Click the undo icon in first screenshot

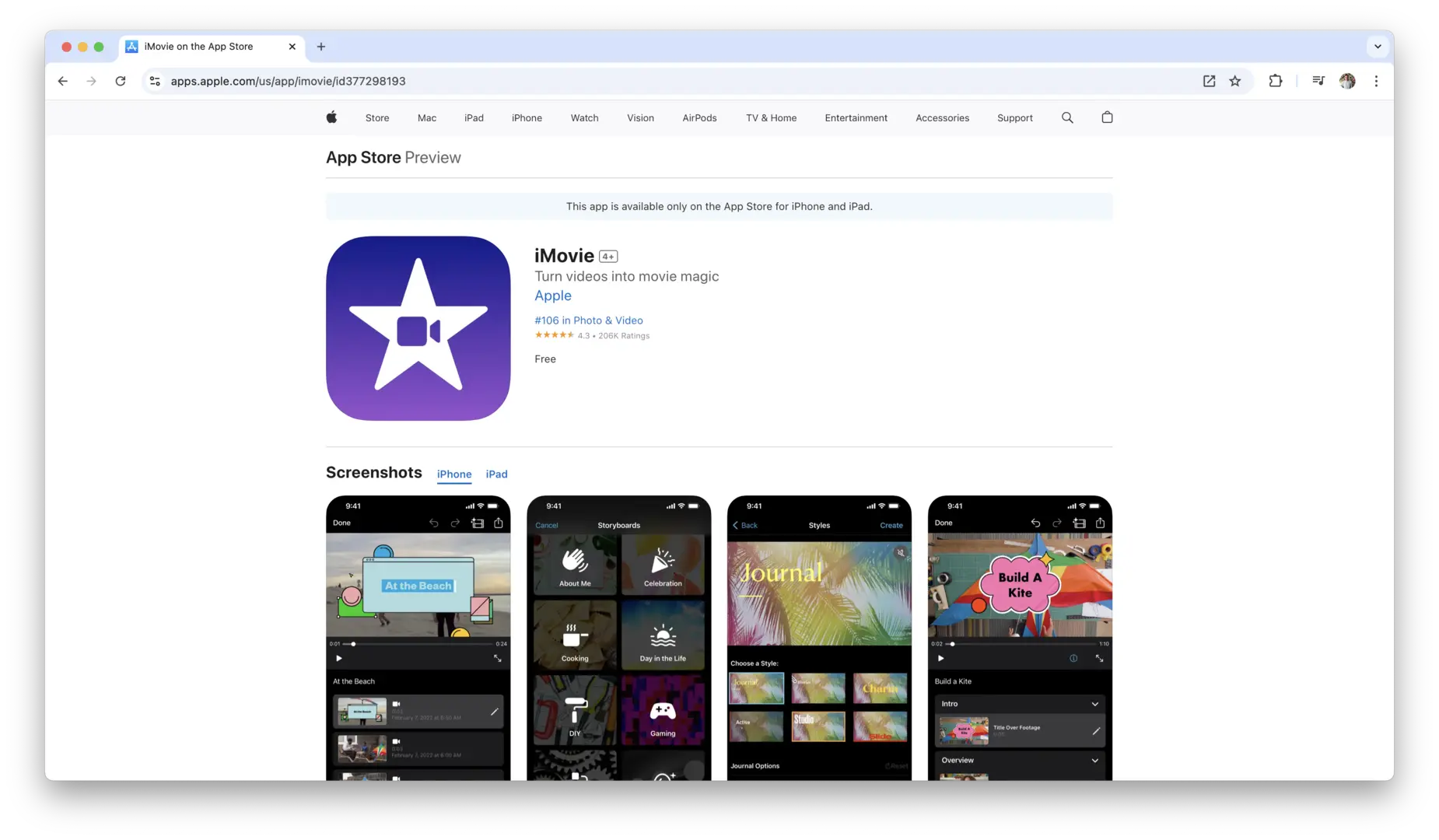coord(434,523)
